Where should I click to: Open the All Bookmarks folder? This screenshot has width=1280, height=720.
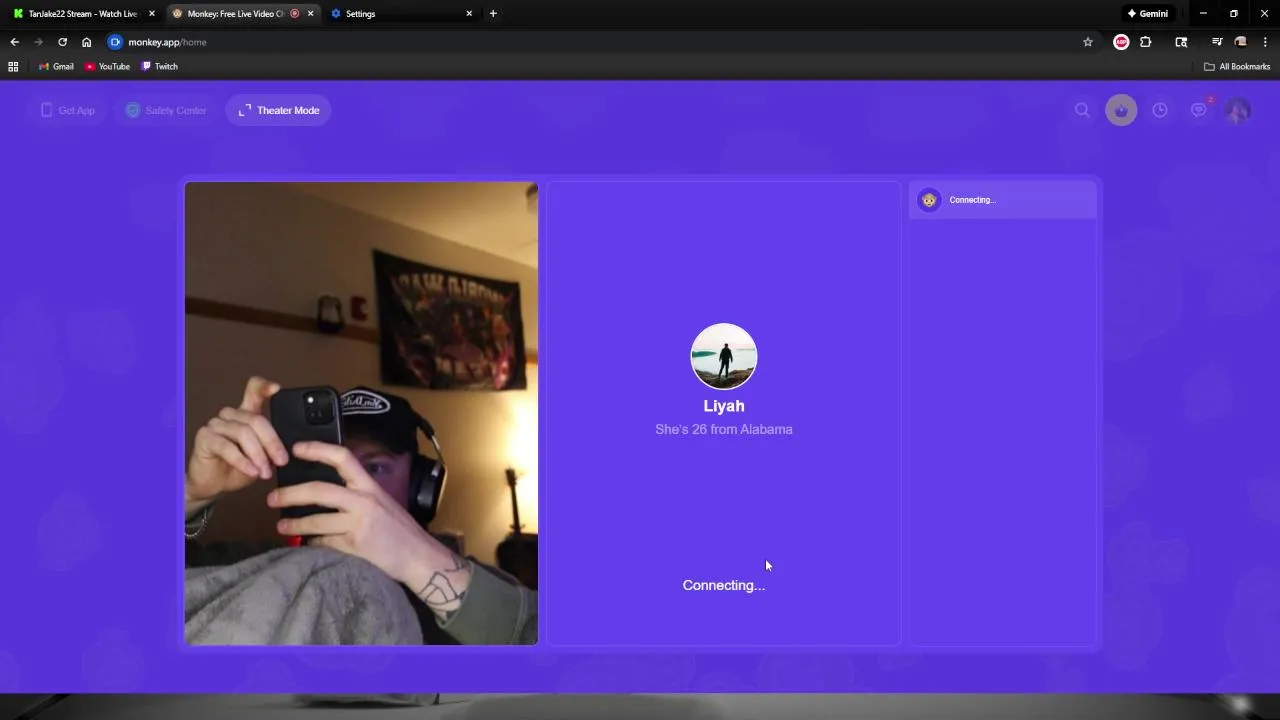[1237, 67]
